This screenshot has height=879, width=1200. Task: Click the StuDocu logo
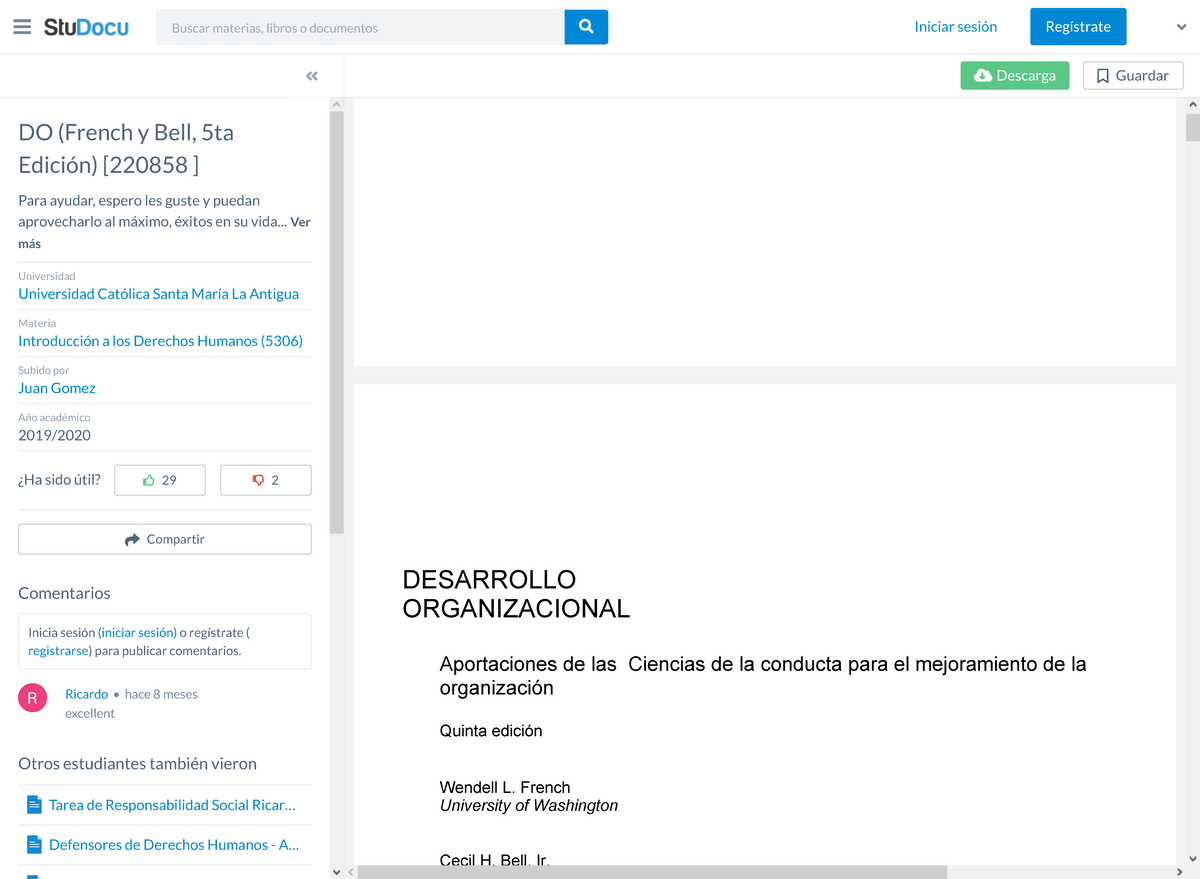pyautogui.click(x=83, y=26)
